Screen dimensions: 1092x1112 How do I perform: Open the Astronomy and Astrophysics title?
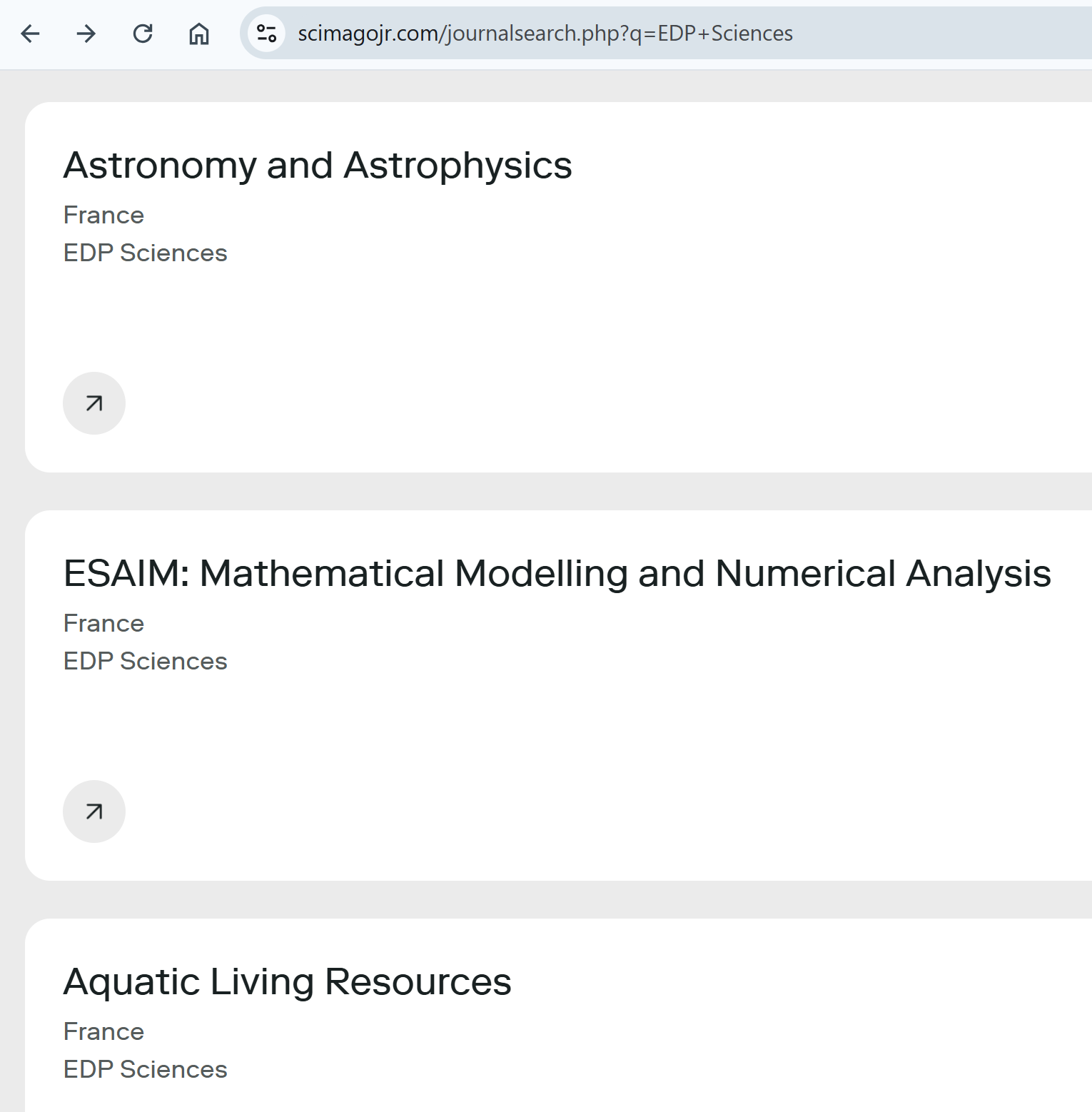318,166
